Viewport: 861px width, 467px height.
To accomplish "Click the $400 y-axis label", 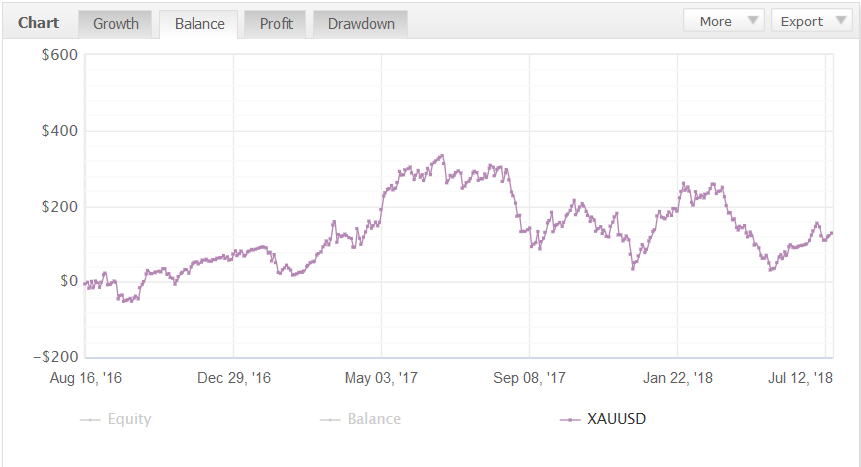I will pyautogui.click(x=59, y=131).
